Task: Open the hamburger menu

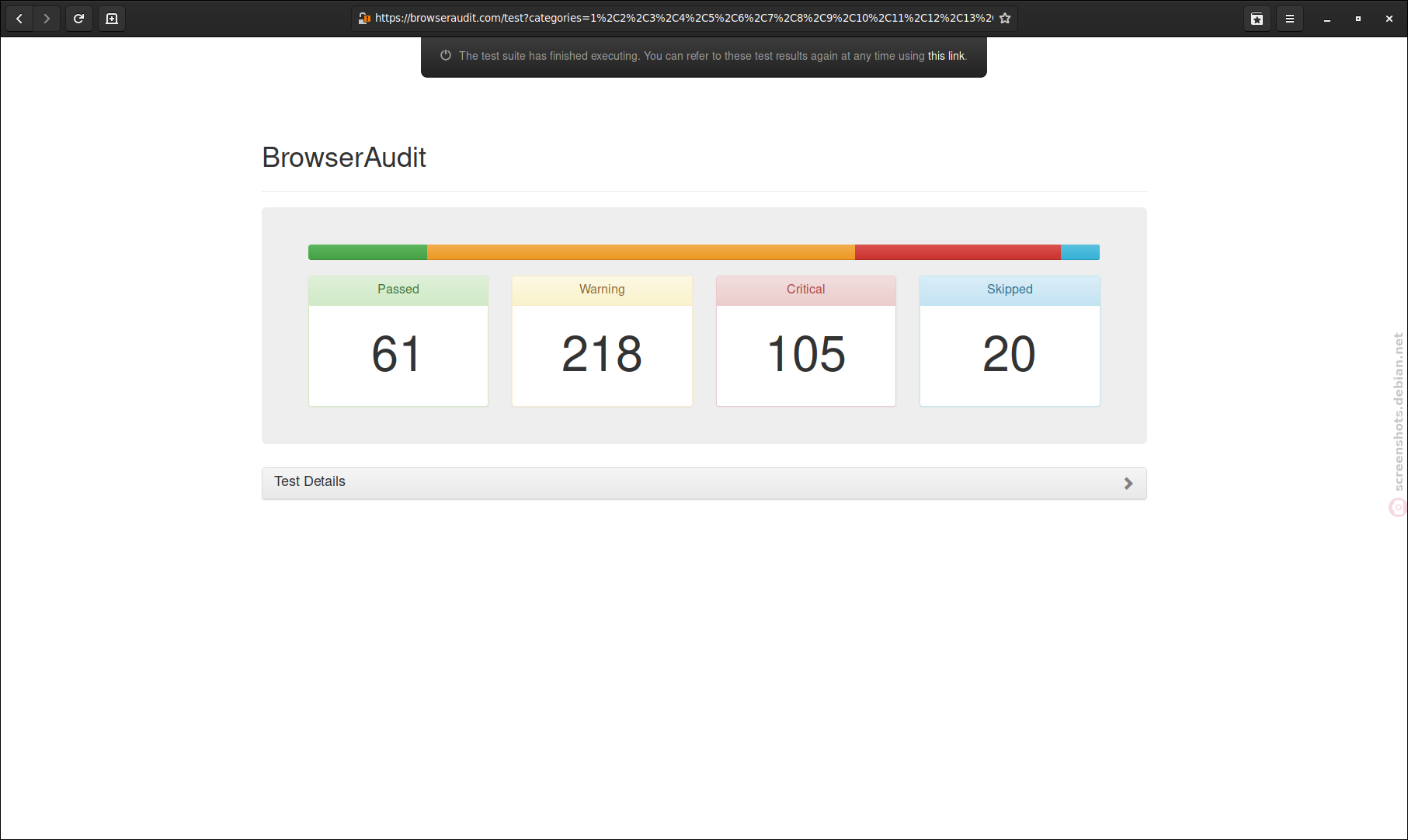Action: tap(1290, 19)
